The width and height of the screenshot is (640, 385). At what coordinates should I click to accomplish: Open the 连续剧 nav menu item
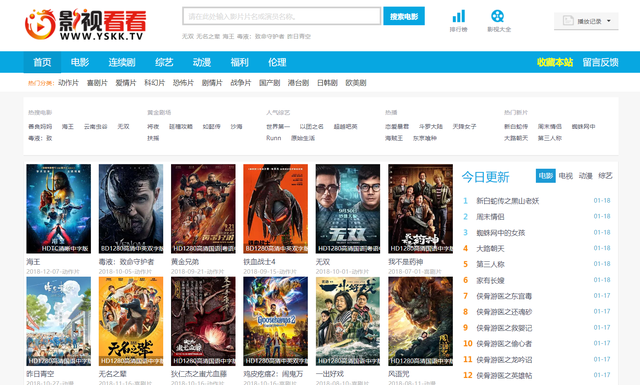coord(122,62)
